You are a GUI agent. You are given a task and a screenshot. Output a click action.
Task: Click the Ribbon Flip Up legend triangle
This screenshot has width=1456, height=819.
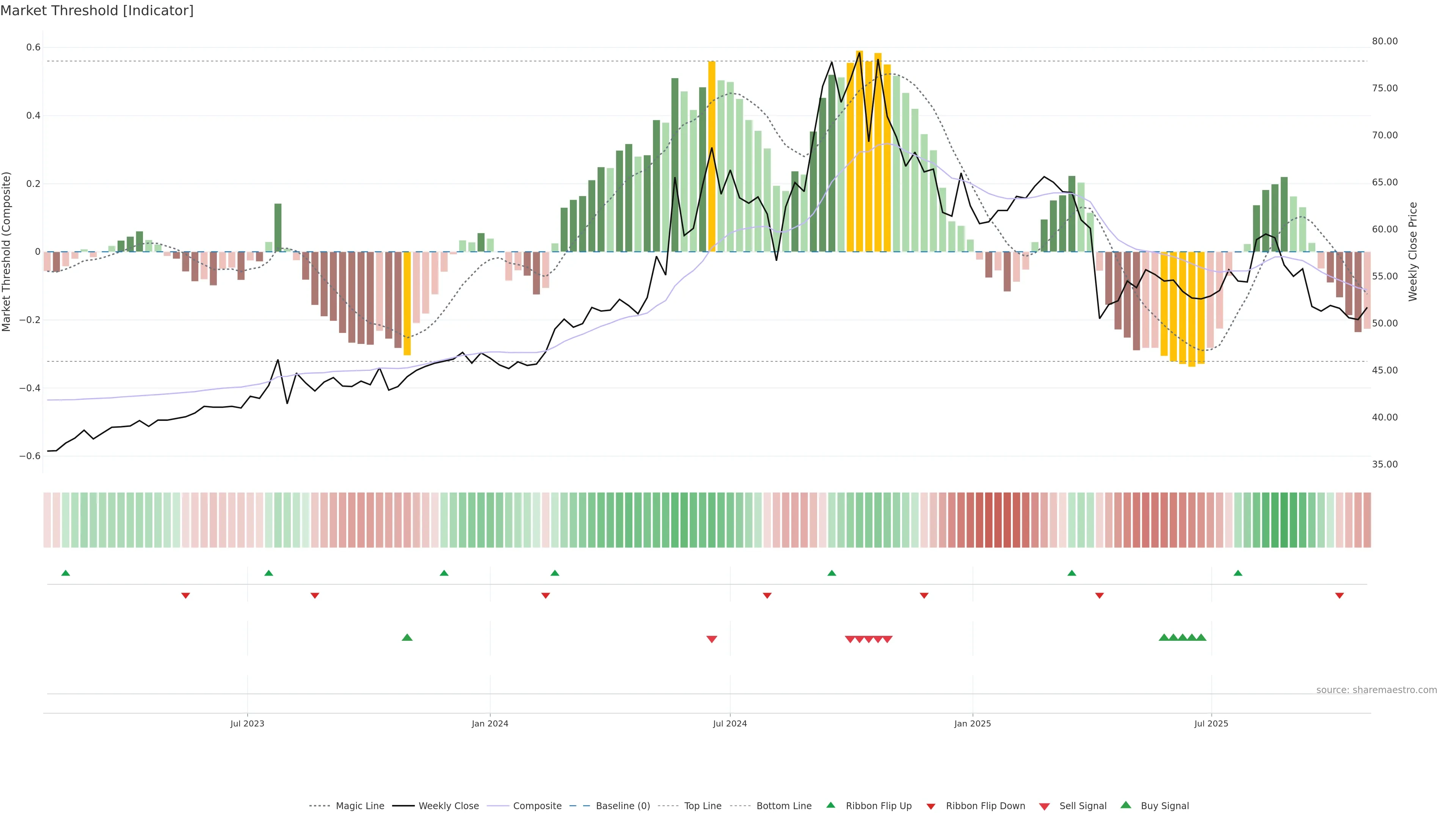click(830, 805)
